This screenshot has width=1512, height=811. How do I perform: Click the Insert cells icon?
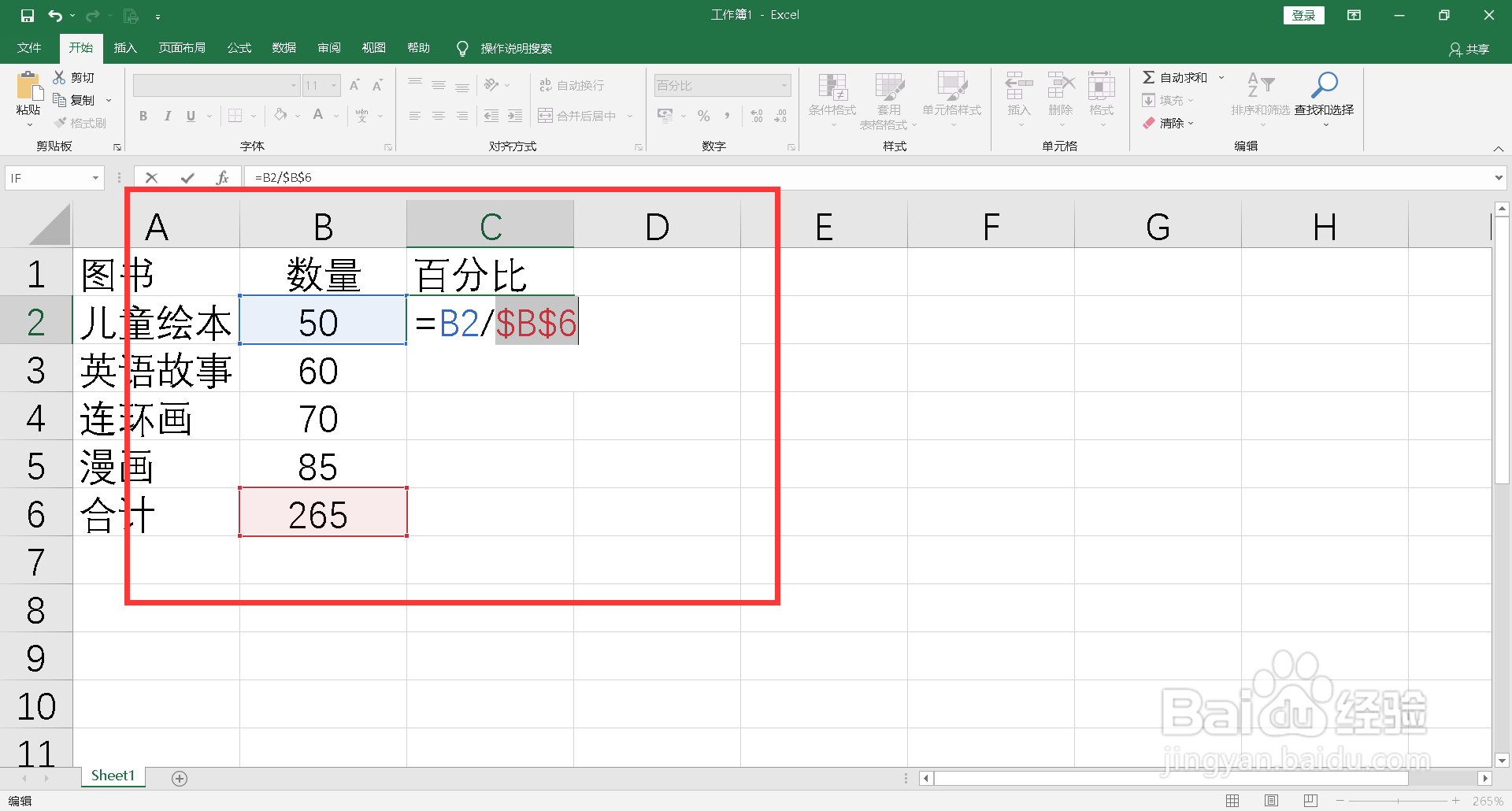tap(1018, 85)
